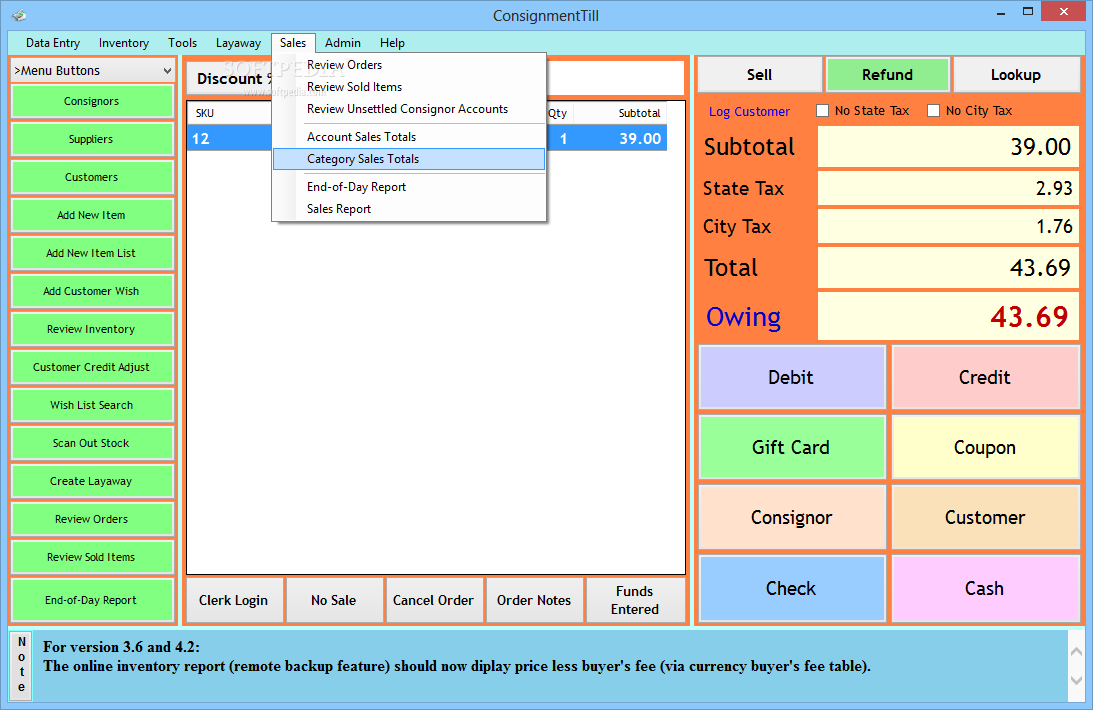
Task: Click the Total 43.69 field
Action: tap(949, 268)
